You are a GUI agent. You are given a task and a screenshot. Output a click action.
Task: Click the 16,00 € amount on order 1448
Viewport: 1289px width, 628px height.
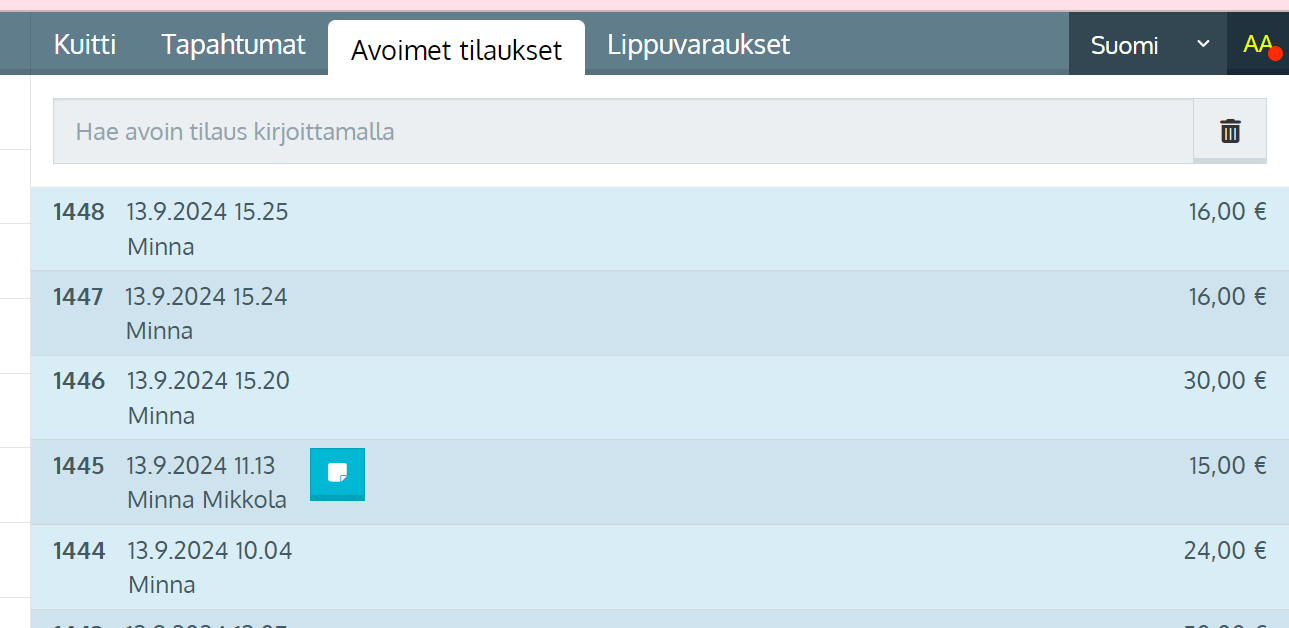point(1227,212)
